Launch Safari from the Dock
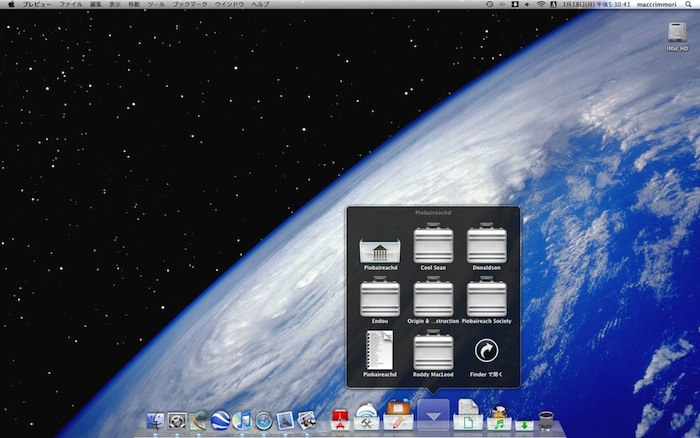The image size is (700, 438). (x=263, y=421)
